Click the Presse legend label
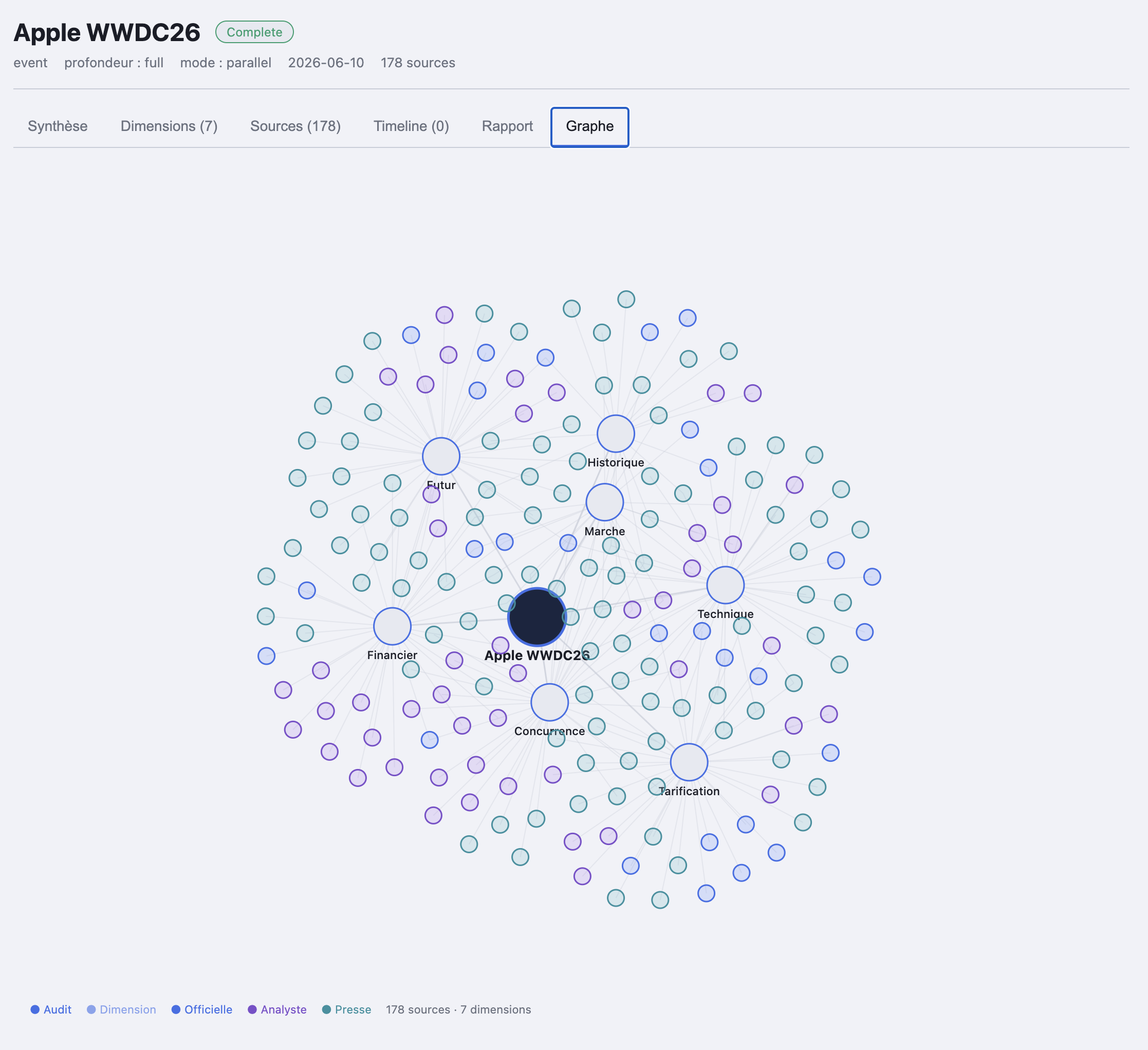Image resolution: width=1148 pixels, height=1050 pixels. (x=353, y=1009)
